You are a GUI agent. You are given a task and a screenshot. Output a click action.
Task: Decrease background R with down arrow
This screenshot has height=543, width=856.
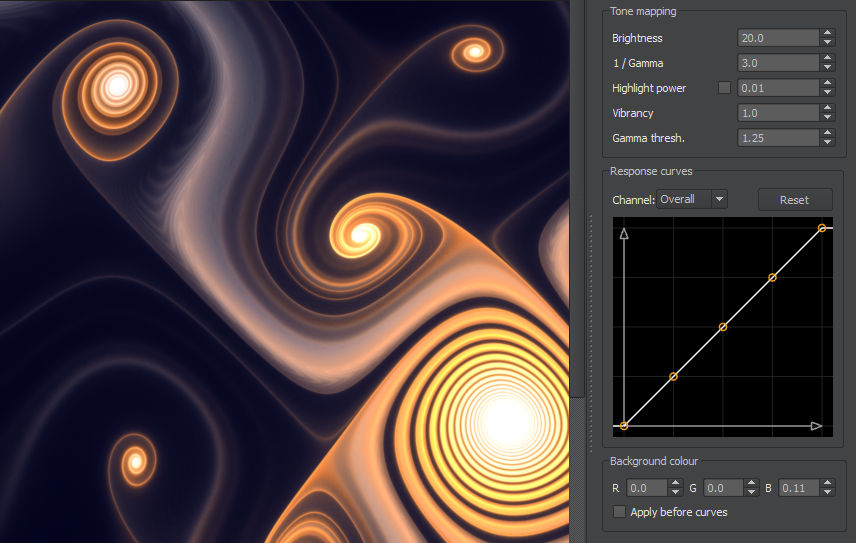pyautogui.click(x=675, y=492)
